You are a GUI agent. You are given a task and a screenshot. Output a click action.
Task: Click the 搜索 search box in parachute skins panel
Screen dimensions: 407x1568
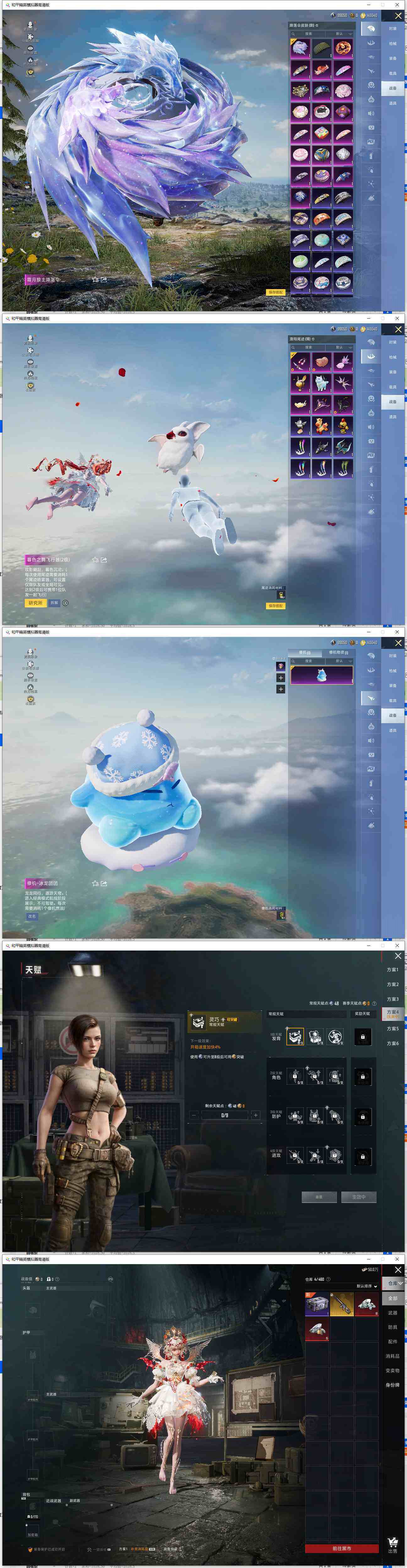coord(308,34)
